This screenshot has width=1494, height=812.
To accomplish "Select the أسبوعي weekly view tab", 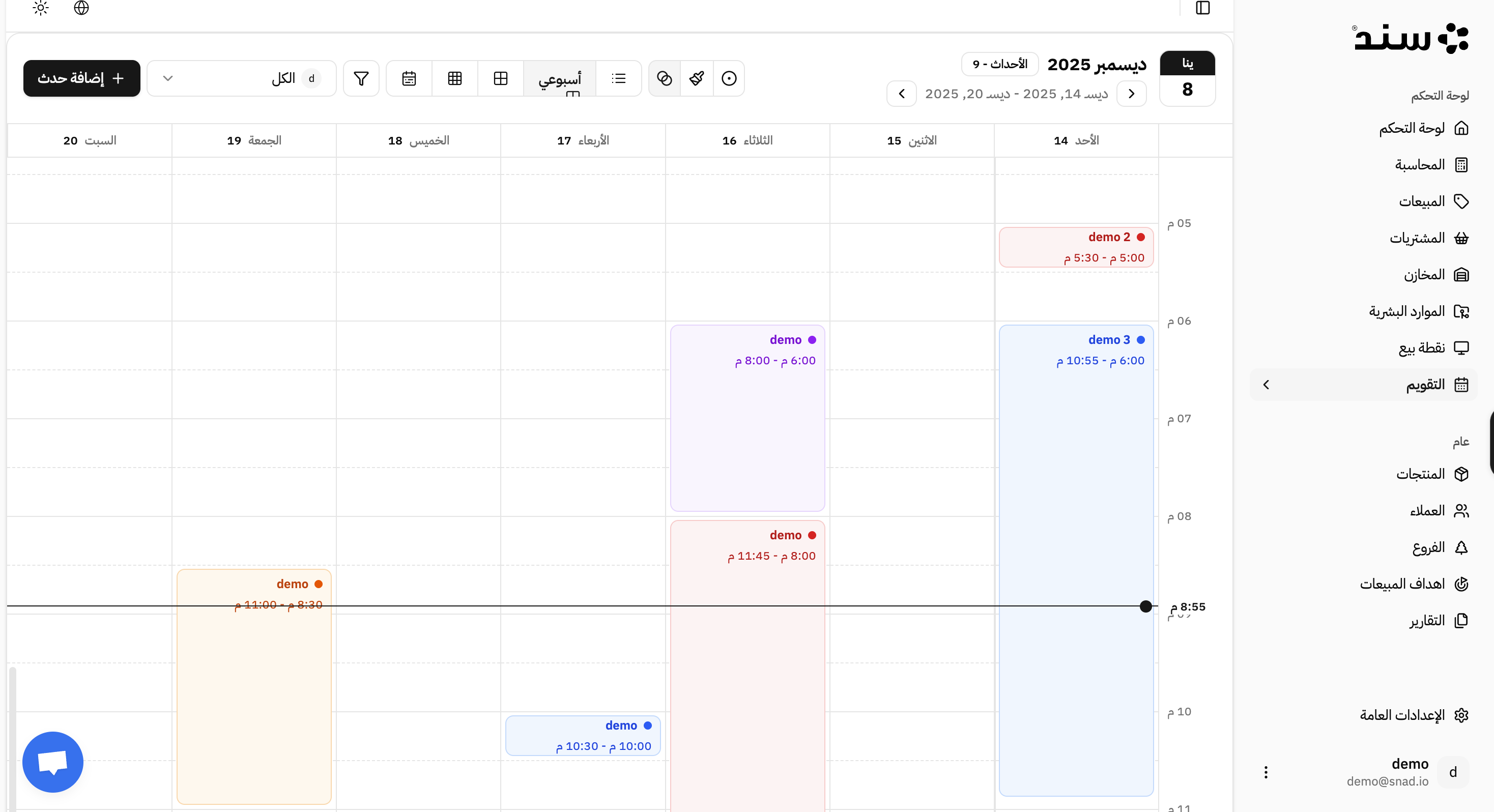I will click(x=559, y=78).
